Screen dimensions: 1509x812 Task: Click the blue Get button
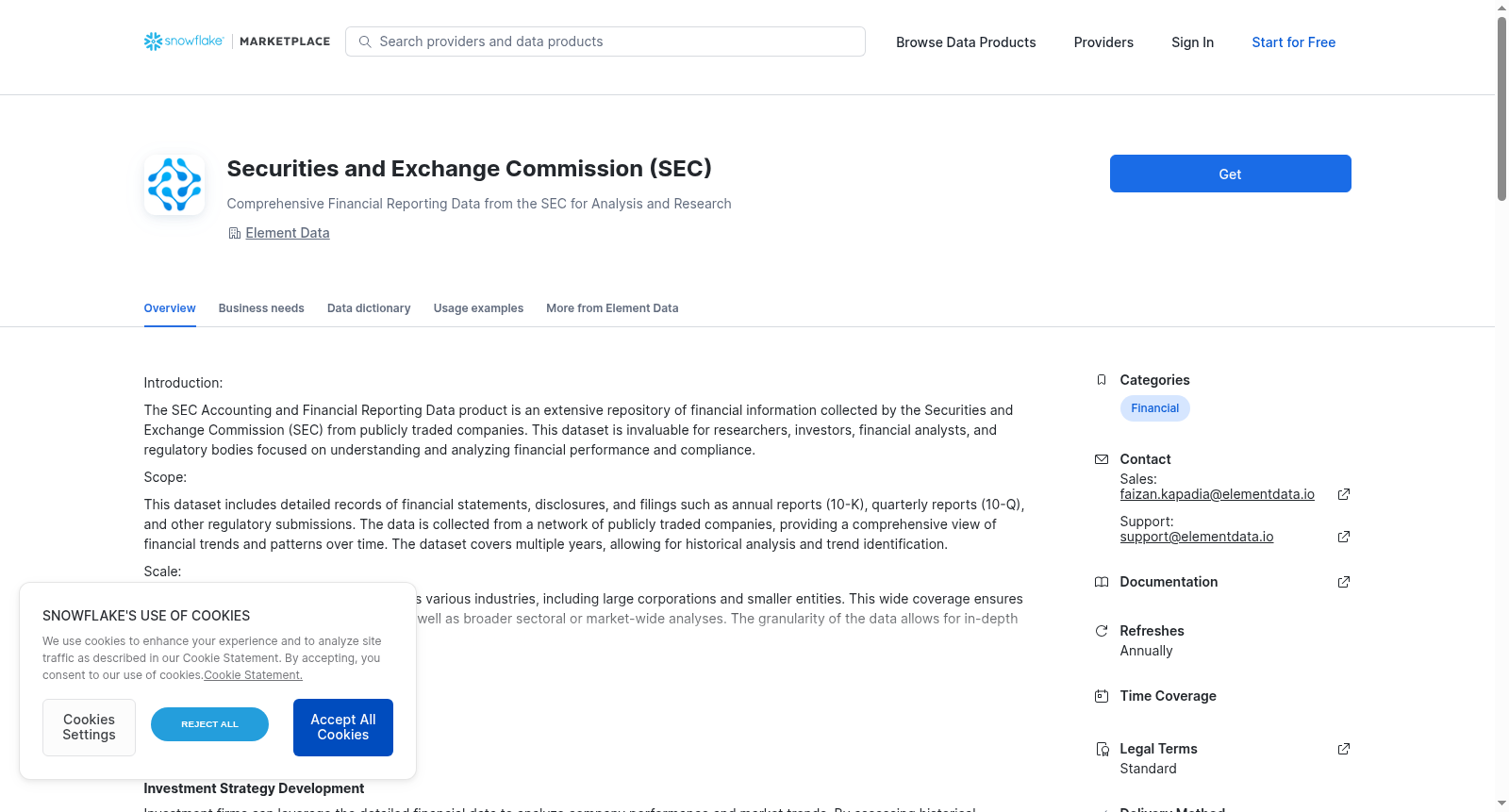click(x=1230, y=174)
